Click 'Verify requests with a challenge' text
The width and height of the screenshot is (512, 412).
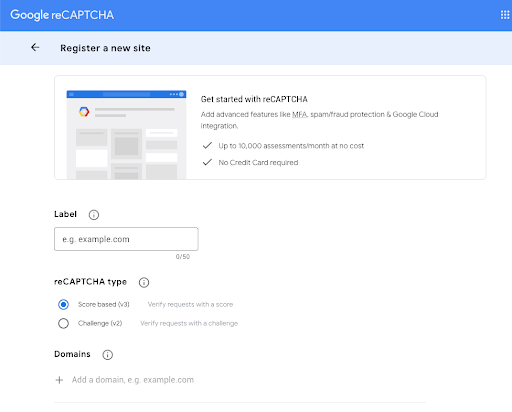click(189, 323)
